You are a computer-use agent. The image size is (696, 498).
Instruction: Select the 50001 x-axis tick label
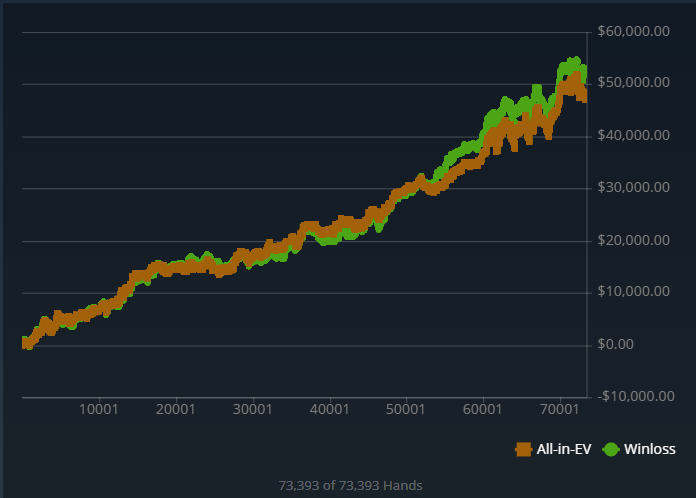[x=406, y=409]
